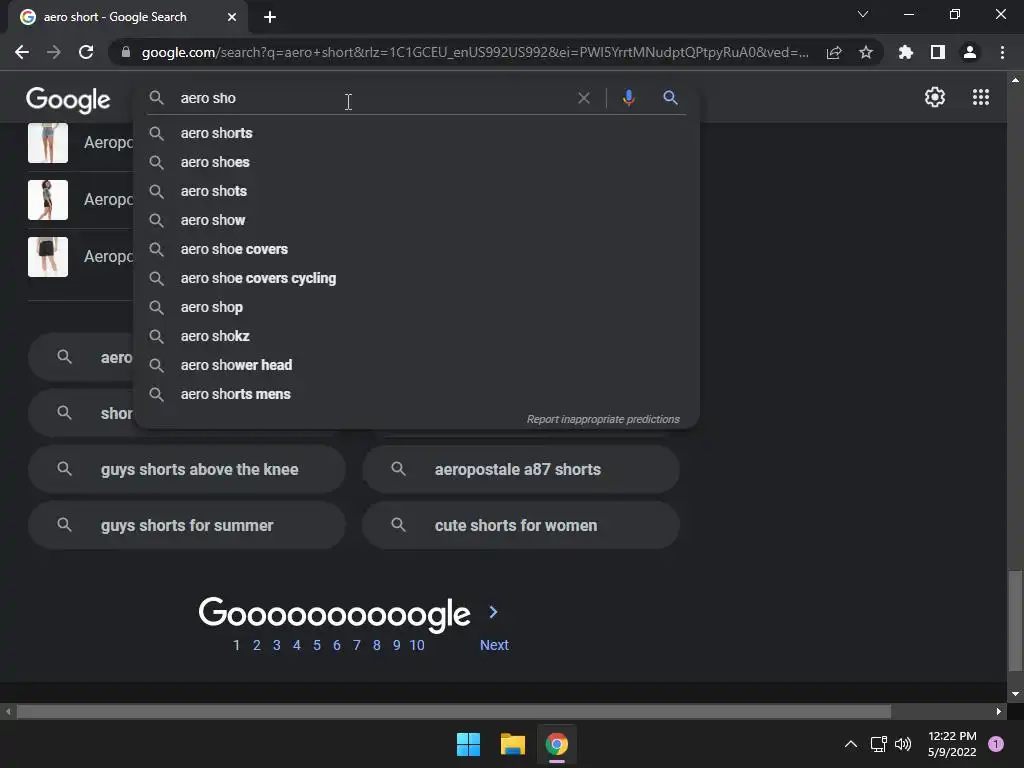The width and height of the screenshot is (1024, 768).
Task: Click the vertical scrollbar up arrow
Action: (1015, 80)
